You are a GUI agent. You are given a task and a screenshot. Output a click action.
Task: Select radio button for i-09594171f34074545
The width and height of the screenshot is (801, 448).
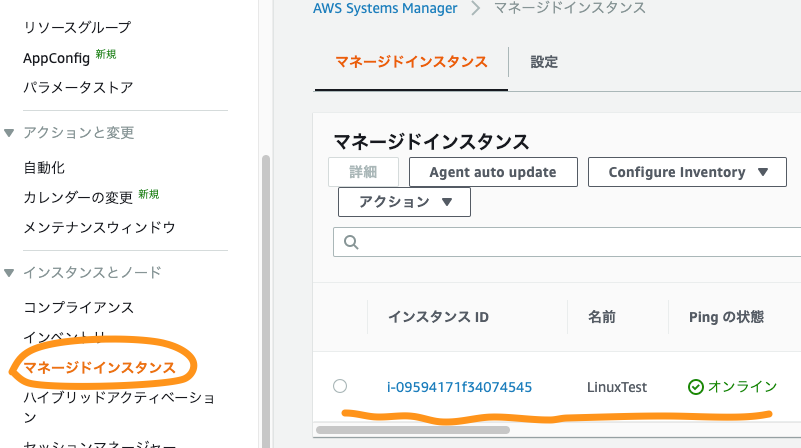click(x=340, y=386)
